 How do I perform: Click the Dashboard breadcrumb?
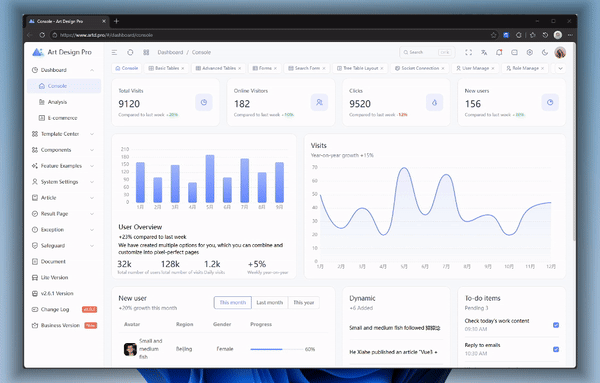[170, 52]
